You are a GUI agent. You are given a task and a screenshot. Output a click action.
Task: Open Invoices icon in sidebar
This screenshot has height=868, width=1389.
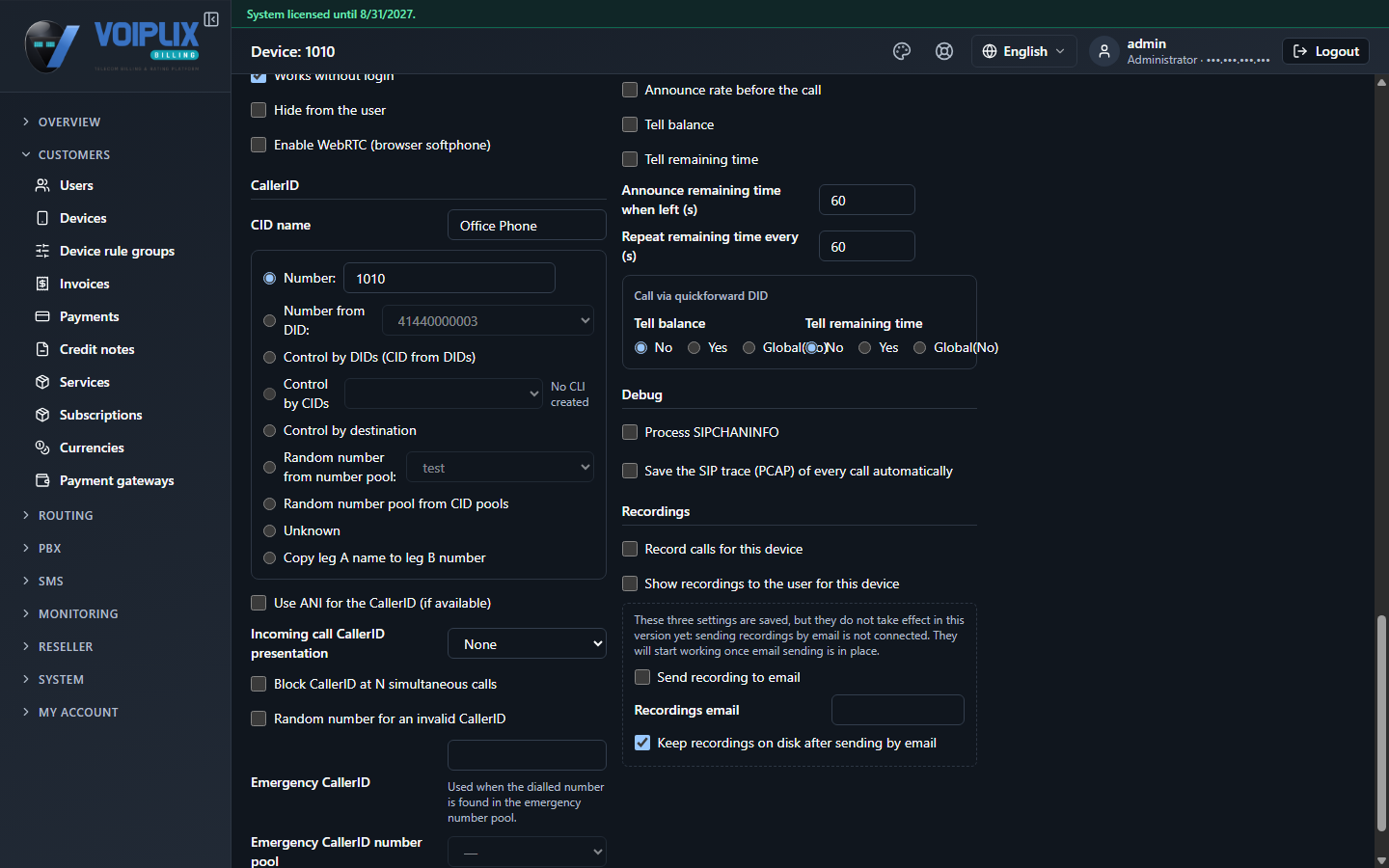pyautogui.click(x=42, y=284)
